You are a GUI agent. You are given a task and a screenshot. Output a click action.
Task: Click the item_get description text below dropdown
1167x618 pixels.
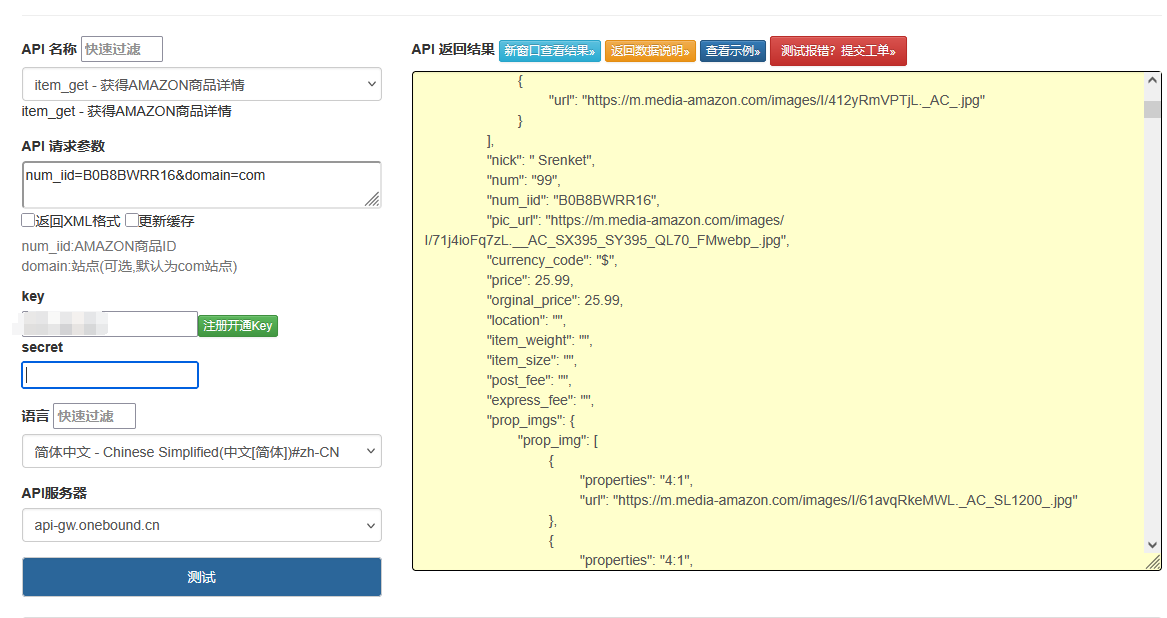pyautogui.click(x=127, y=111)
